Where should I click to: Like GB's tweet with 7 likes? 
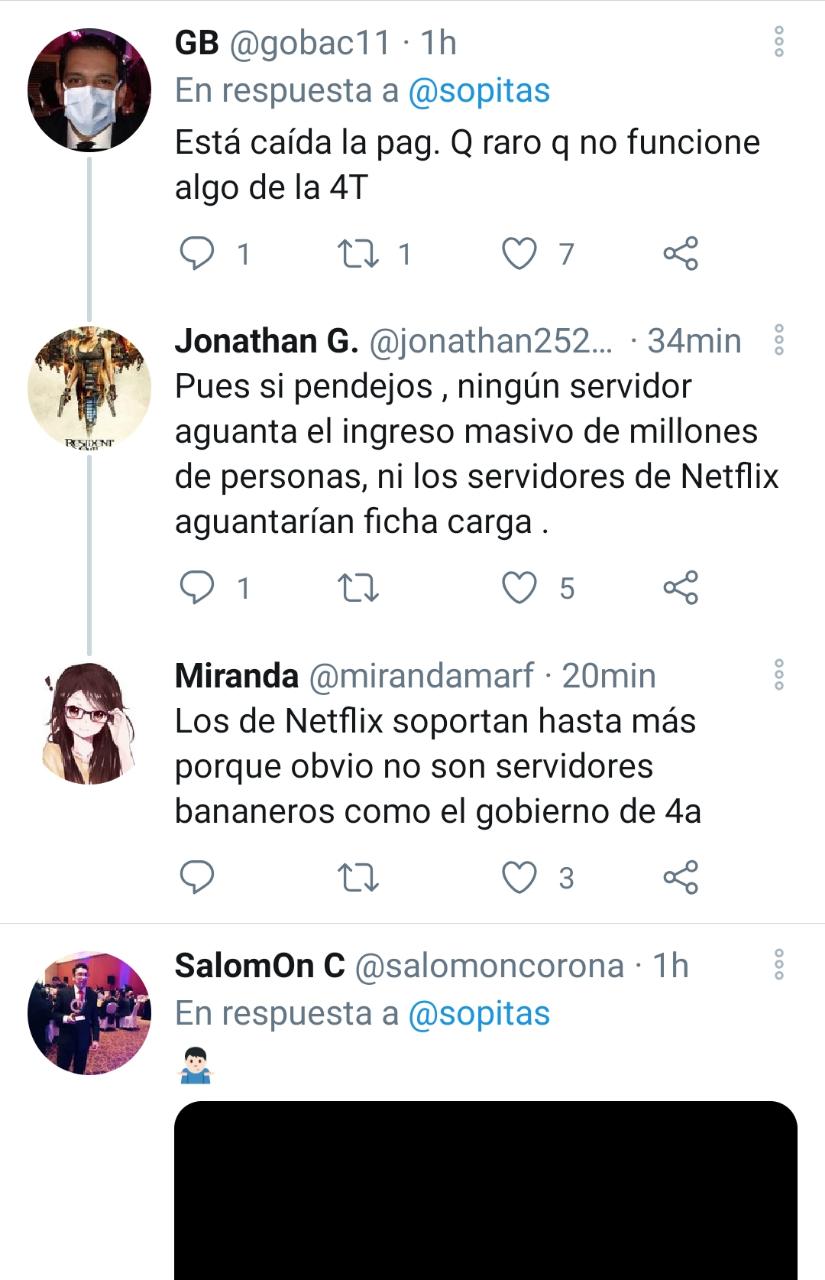tap(519, 255)
